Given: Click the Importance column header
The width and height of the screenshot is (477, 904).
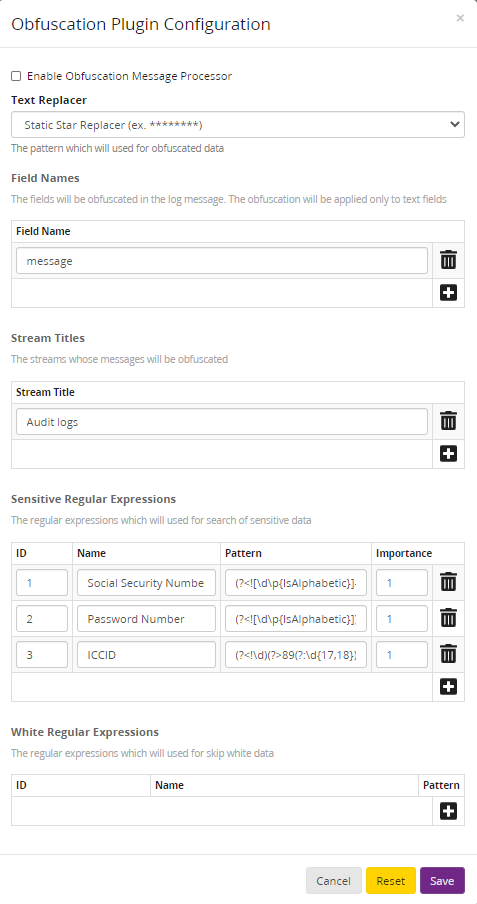Looking at the screenshot, I should (404, 553).
